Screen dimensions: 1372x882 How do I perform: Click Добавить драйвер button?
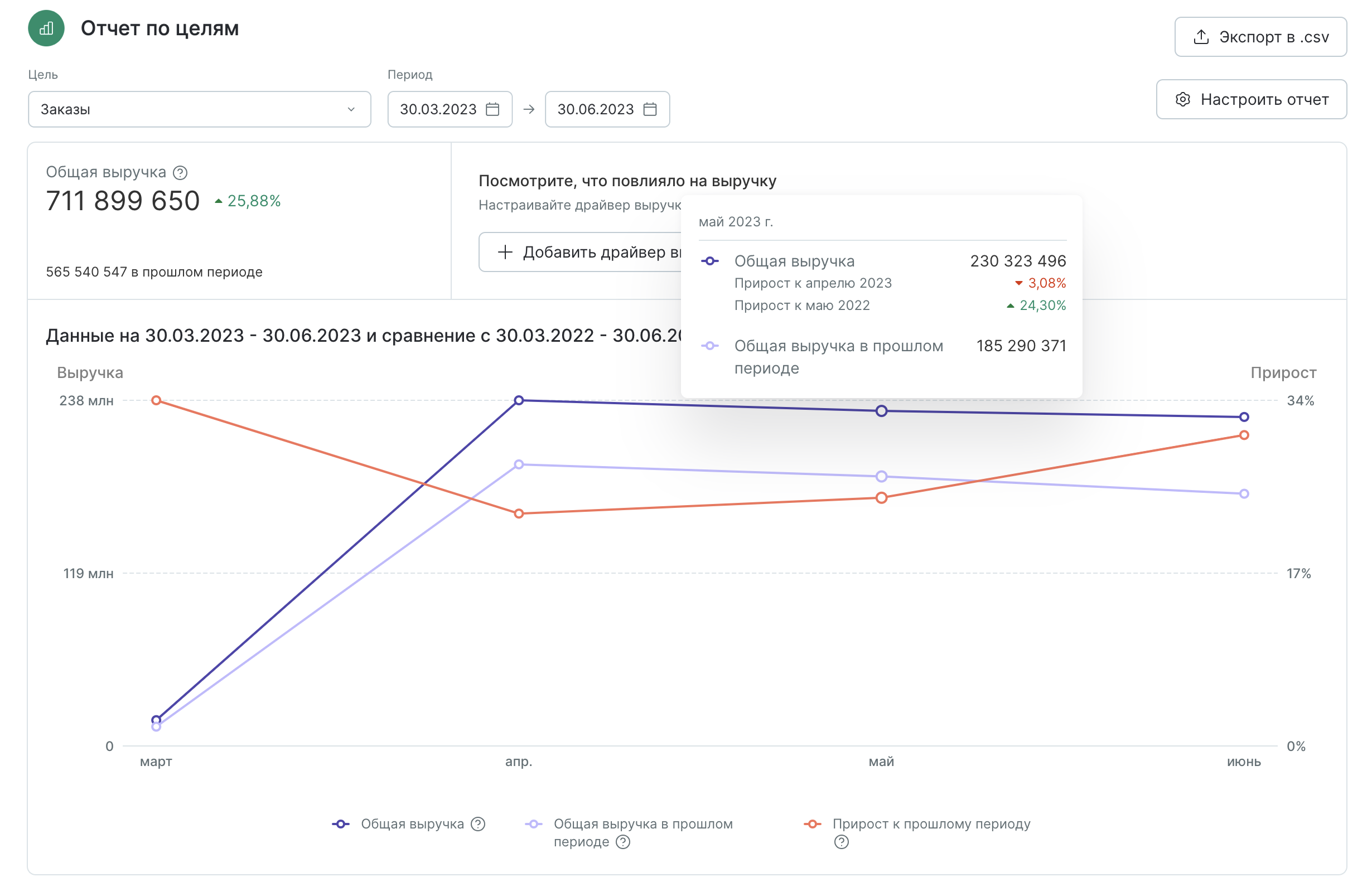click(x=579, y=252)
